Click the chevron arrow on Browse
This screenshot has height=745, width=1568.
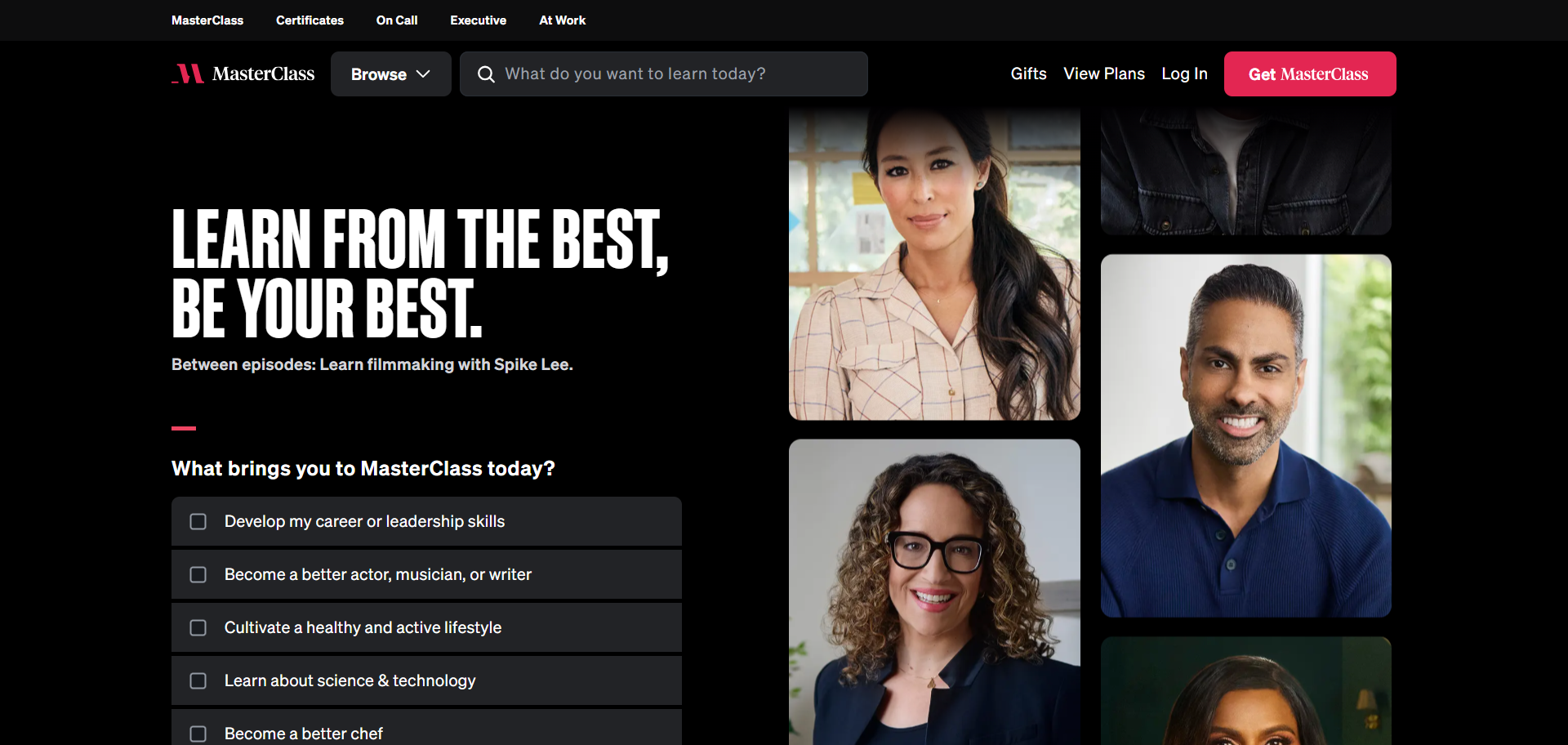(x=423, y=74)
